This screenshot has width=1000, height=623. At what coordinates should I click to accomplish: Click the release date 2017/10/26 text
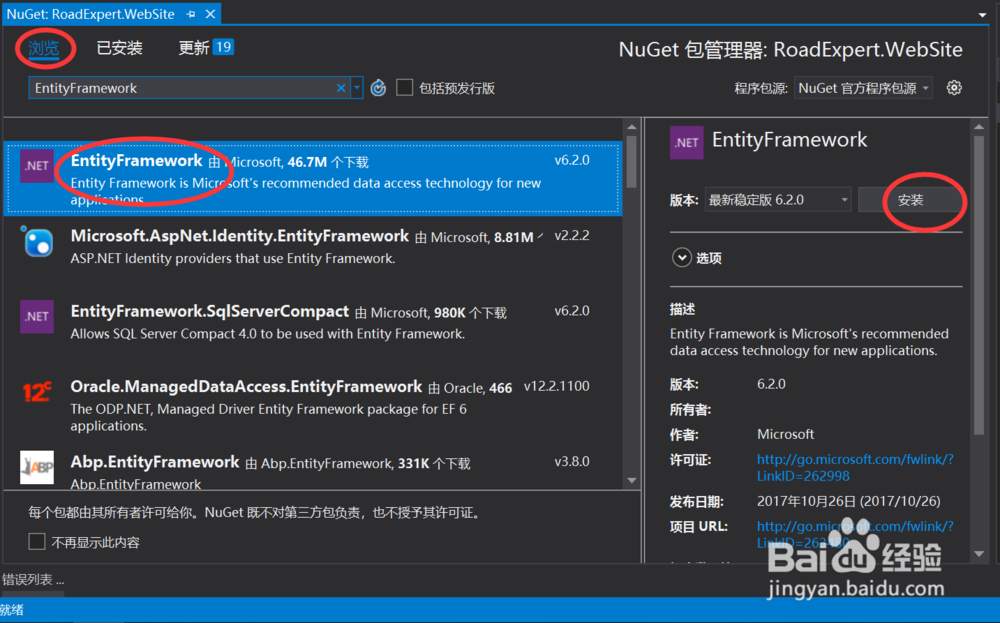point(848,501)
